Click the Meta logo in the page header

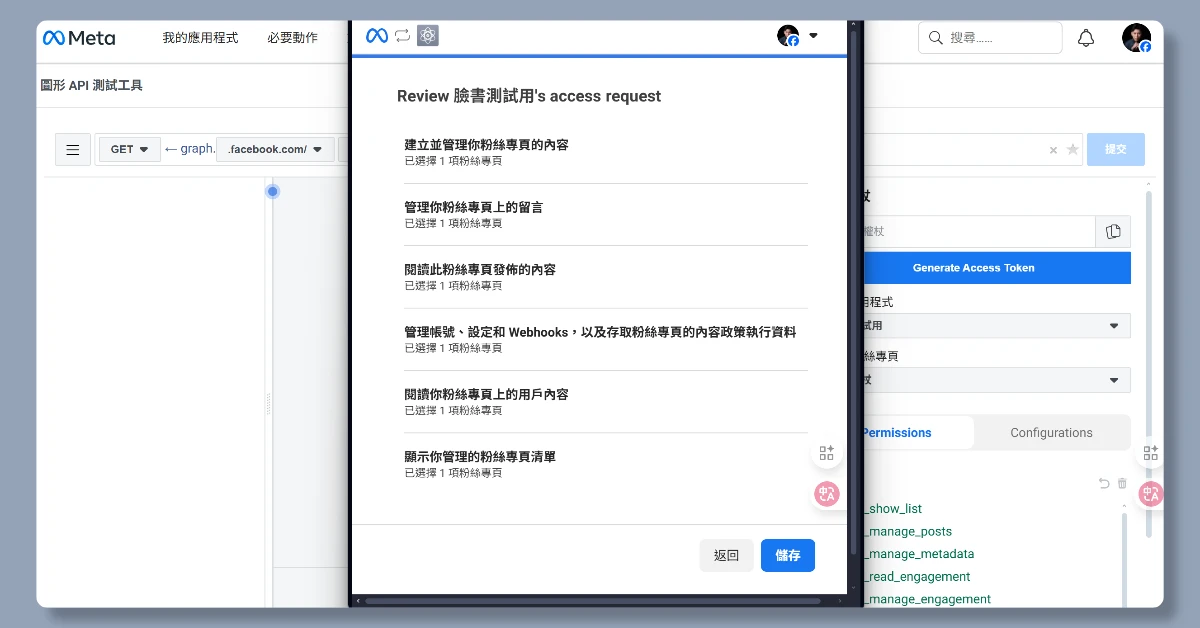tap(78, 38)
